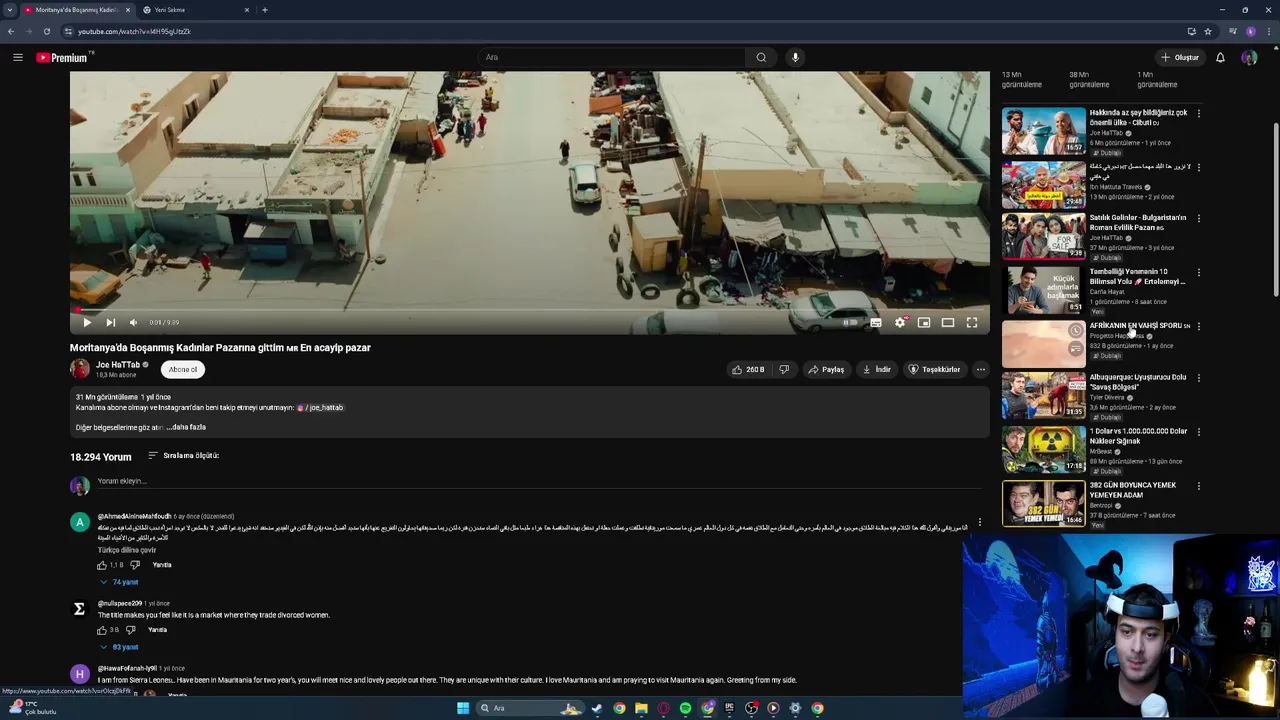
Task: Click the search magnifier button
Action: pyautogui.click(x=761, y=57)
